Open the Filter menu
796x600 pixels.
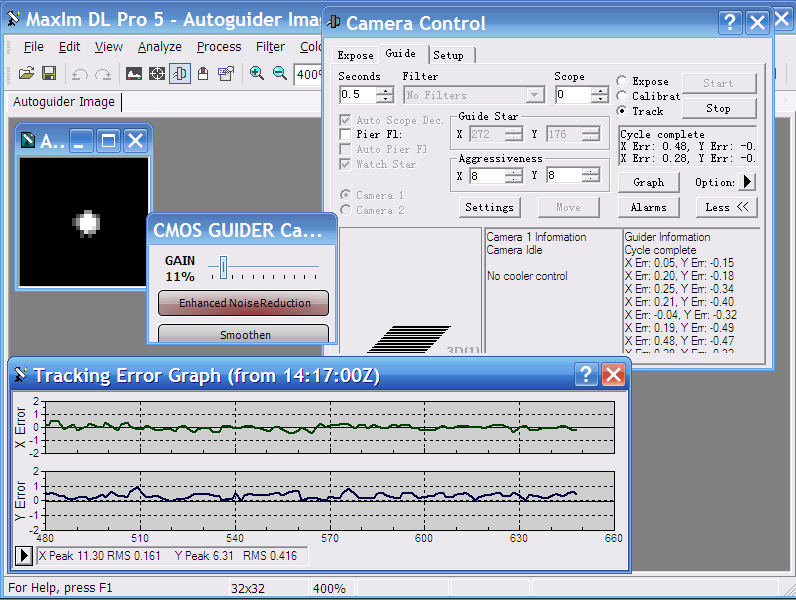coord(270,47)
